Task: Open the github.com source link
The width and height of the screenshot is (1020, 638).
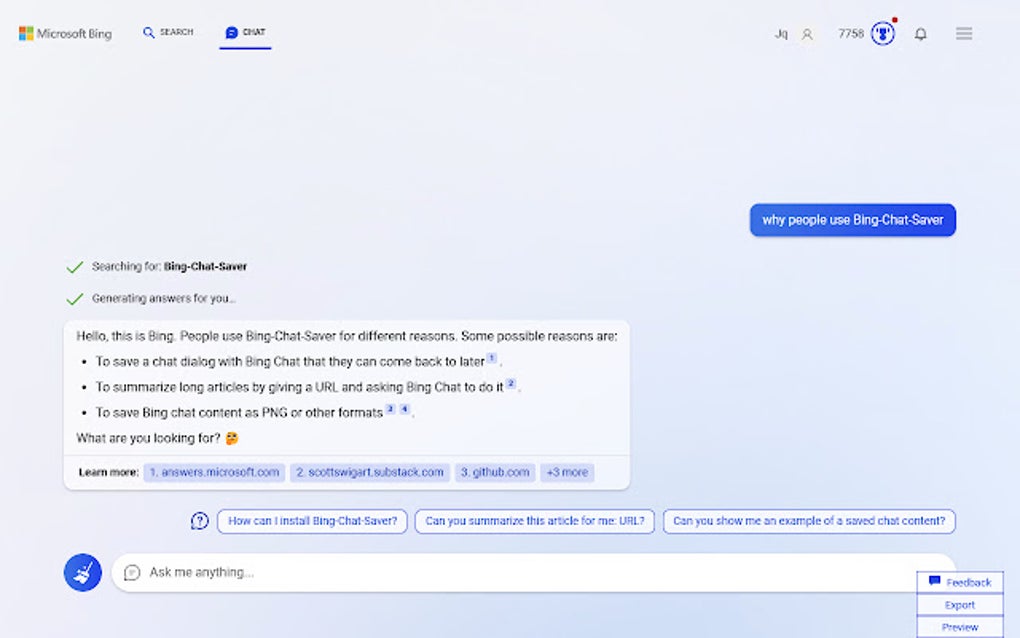Action: (x=494, y=472)
